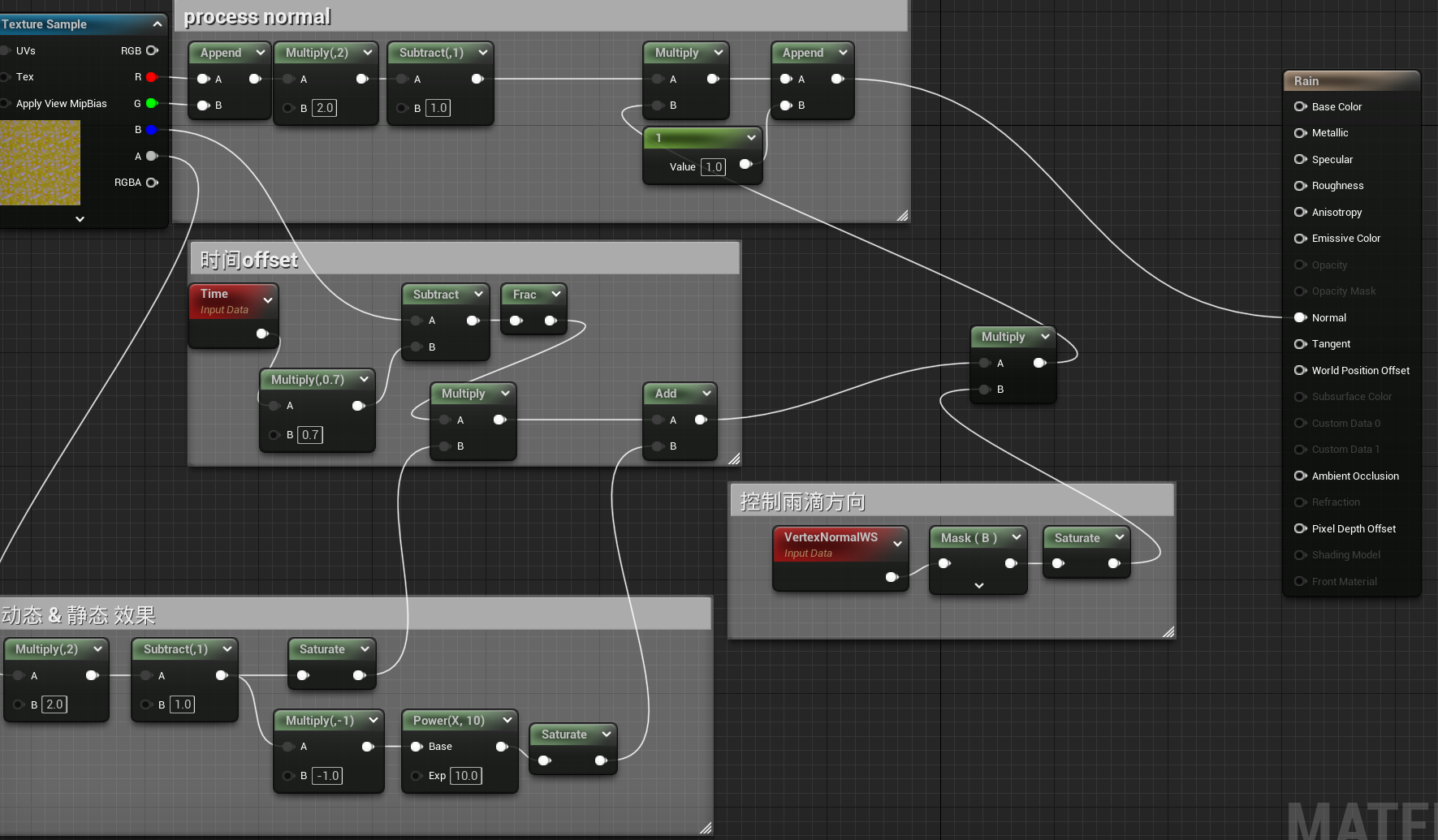Expand the Texture Sample node's bottom chevron
The image size is (1438, 840).
(80, 219)
